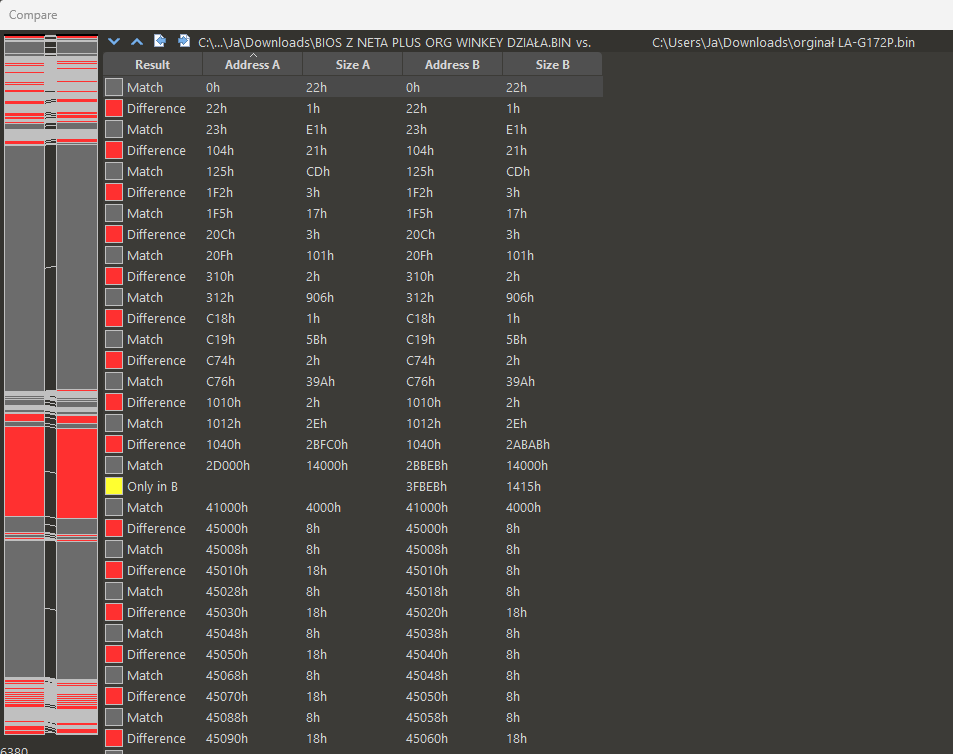Image resolution: width=953 pixels, height=754 pixels.
Task: Select the Match row at address 312h
Action: (x=353, y=297)
